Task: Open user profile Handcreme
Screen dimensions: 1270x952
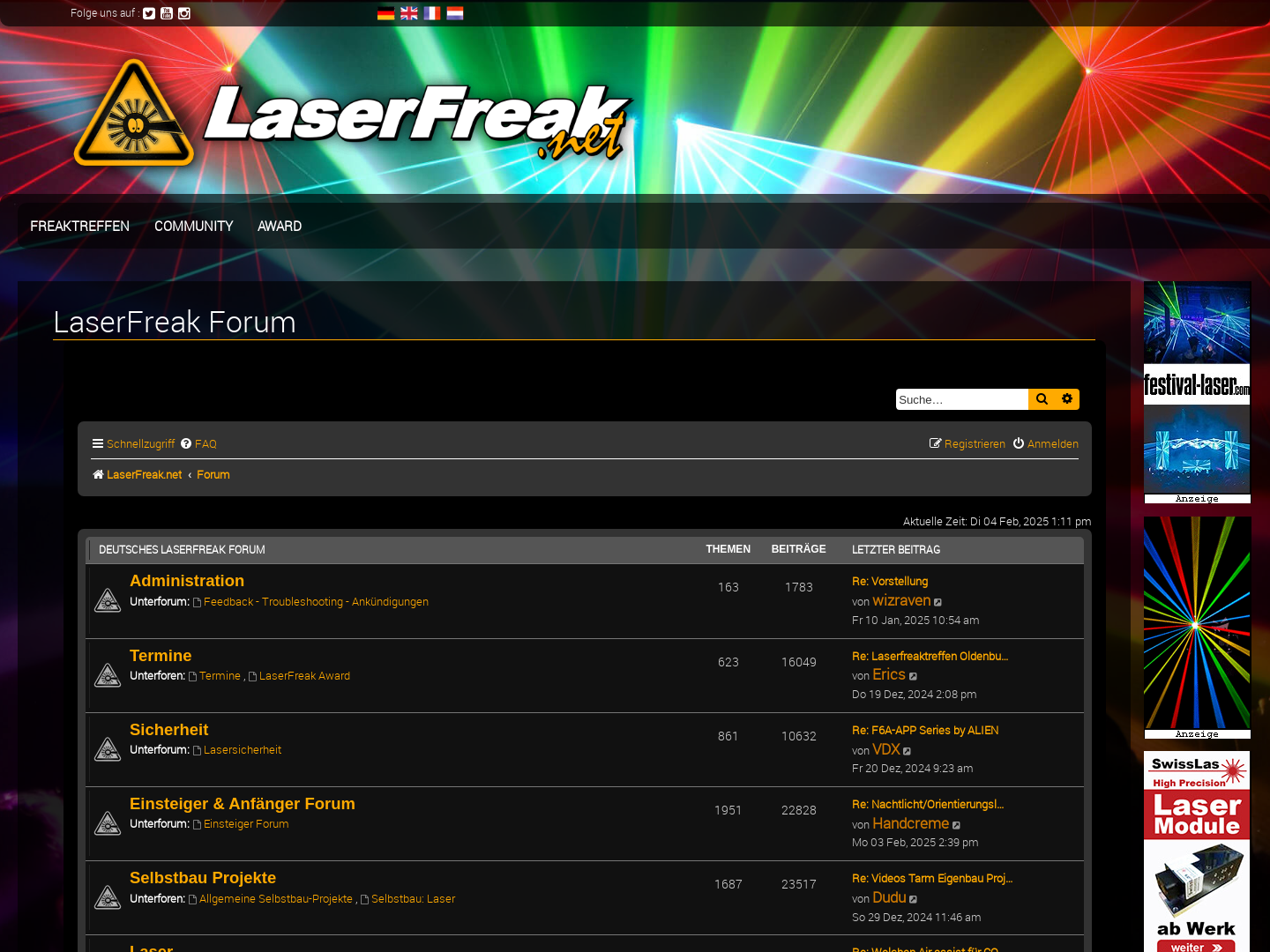Action: click(910, 823)
